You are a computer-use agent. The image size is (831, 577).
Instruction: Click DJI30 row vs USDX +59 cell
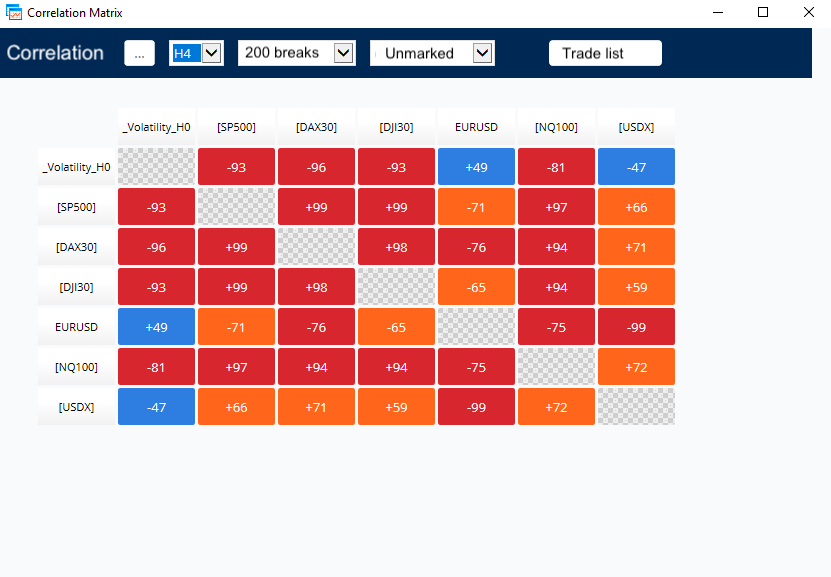coord(636,287)
